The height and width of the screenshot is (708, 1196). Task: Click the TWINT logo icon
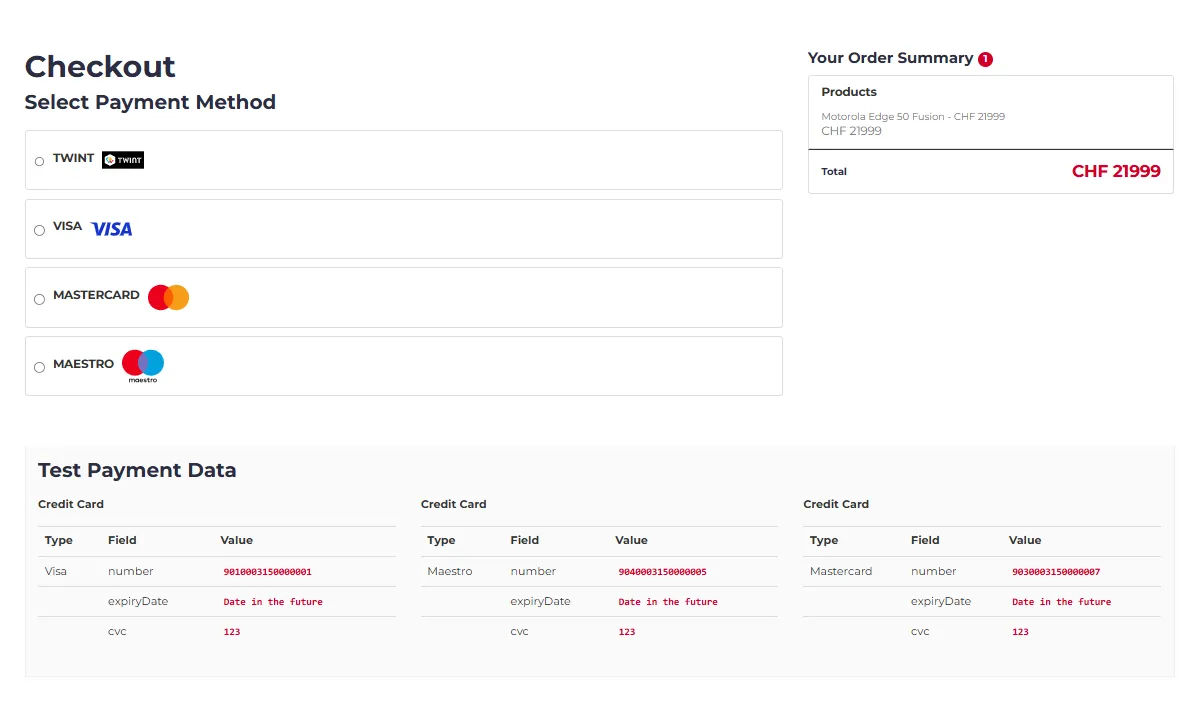(123, 160)
